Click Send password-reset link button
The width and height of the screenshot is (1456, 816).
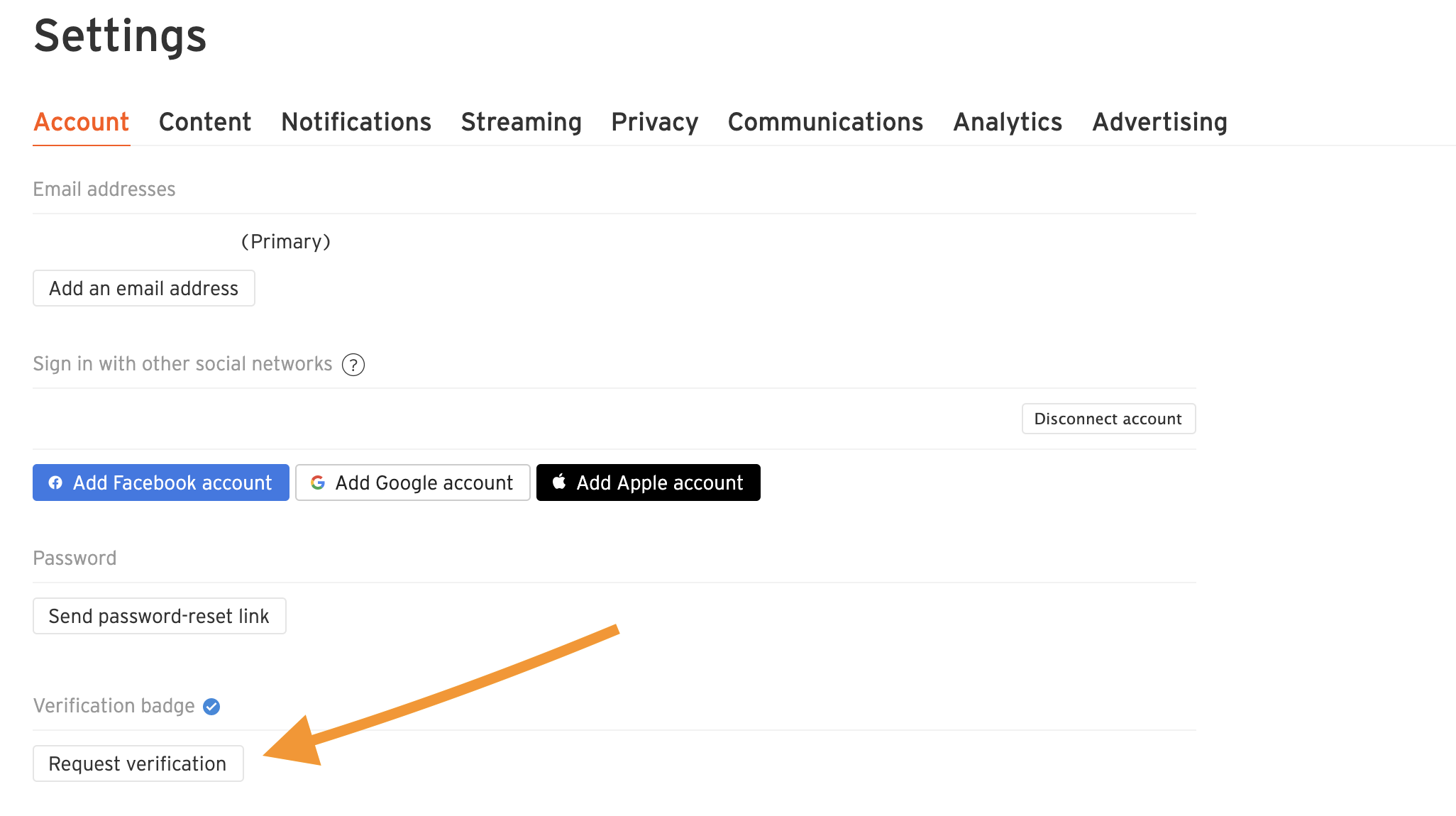[x=159, y=615]
